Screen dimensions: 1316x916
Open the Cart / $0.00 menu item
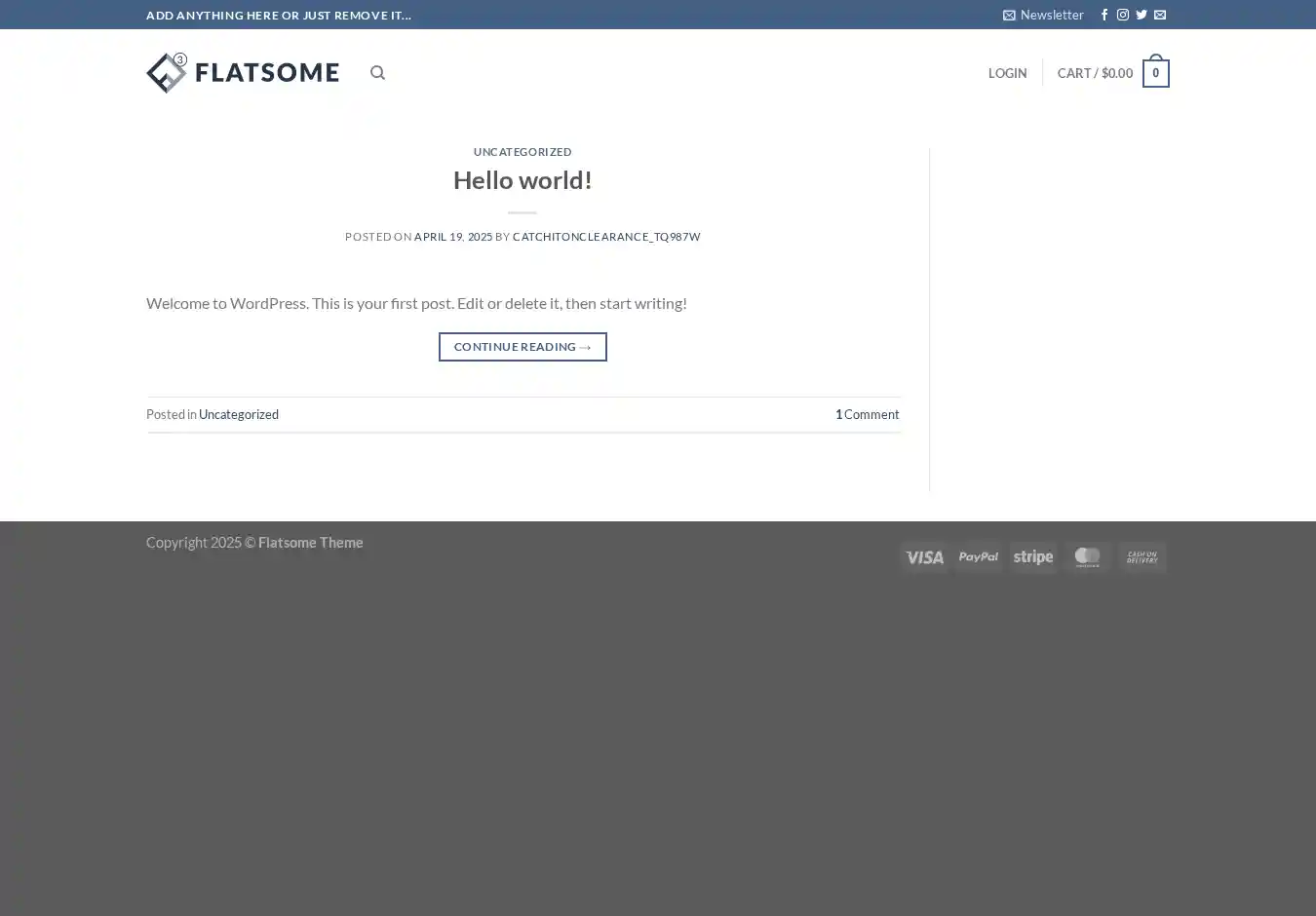(x=1095, y=73)
